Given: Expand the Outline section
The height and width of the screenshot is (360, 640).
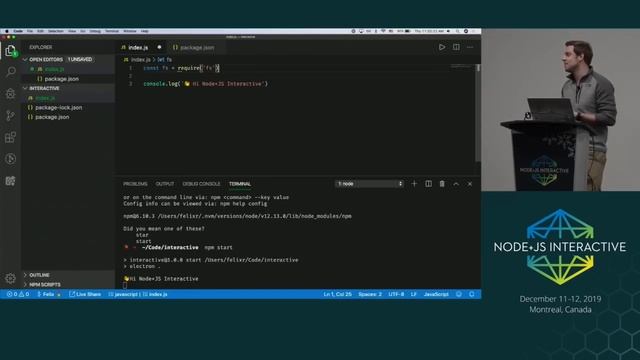Looking at the screenshot, I should point(39,275).
